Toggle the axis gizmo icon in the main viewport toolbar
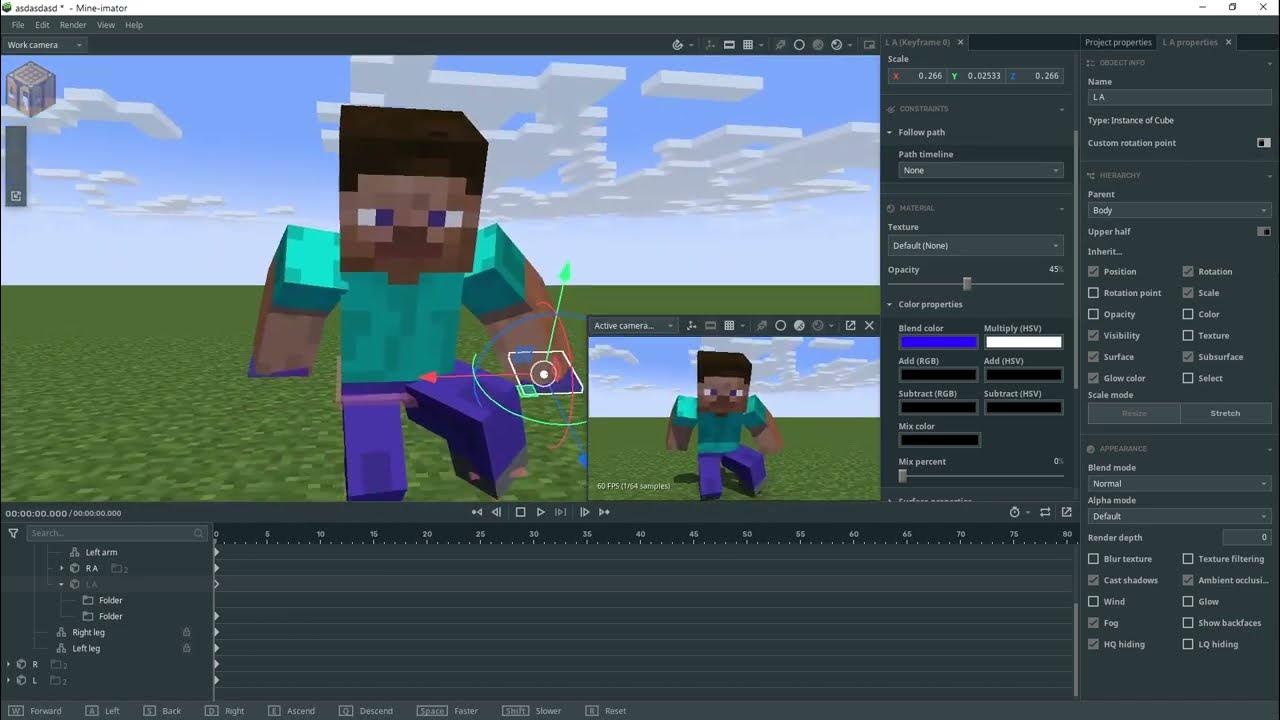 pyautogui.click(x=710, y=45)
